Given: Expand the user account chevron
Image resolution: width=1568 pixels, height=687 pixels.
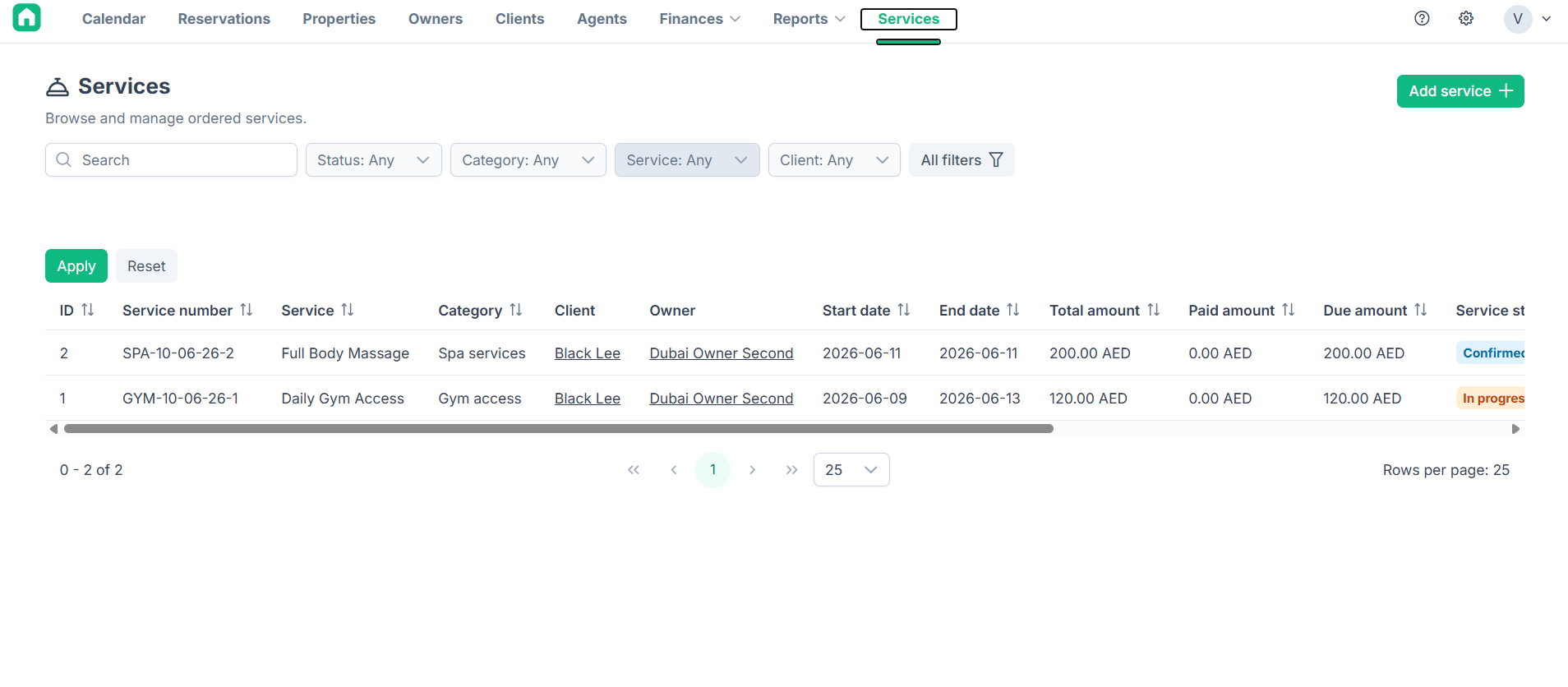Looking at the screenshot, I should 1547,19.
